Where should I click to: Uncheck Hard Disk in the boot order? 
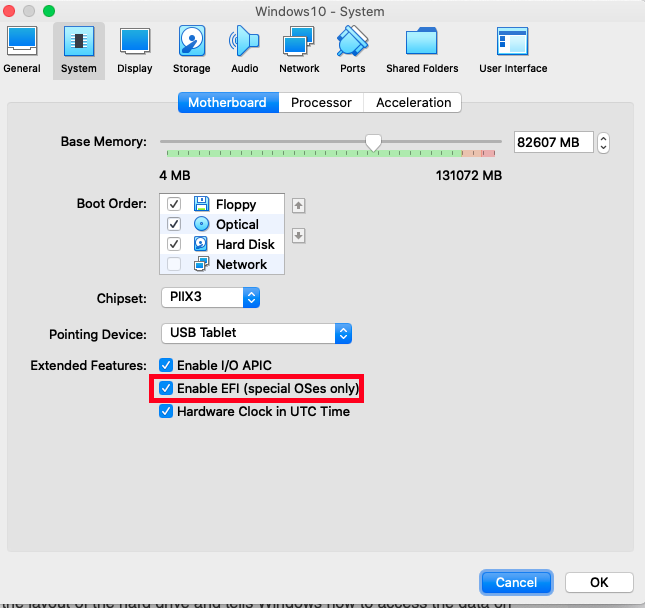pos(174,244)
